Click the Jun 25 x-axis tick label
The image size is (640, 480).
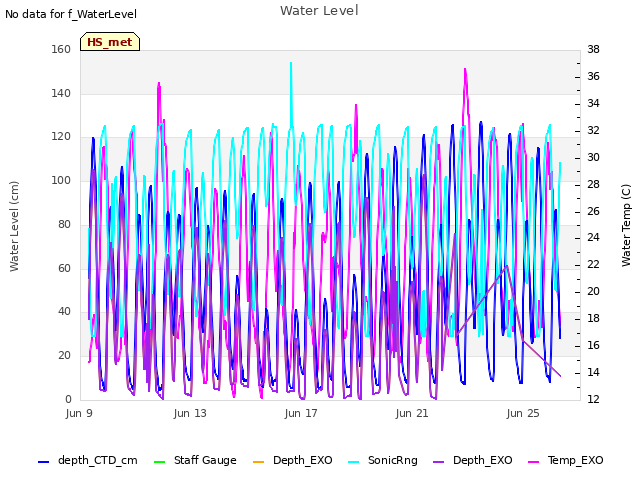(x=523, y=413)
